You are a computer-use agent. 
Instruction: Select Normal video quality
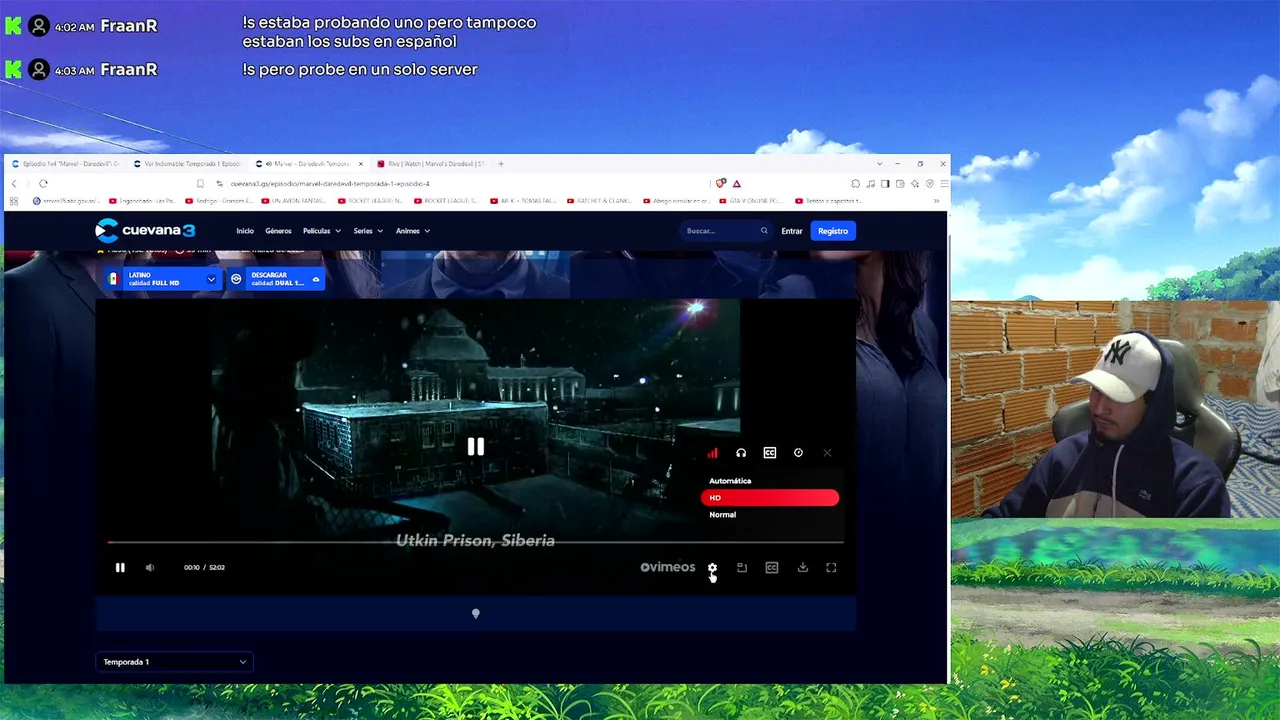(770, 515)
